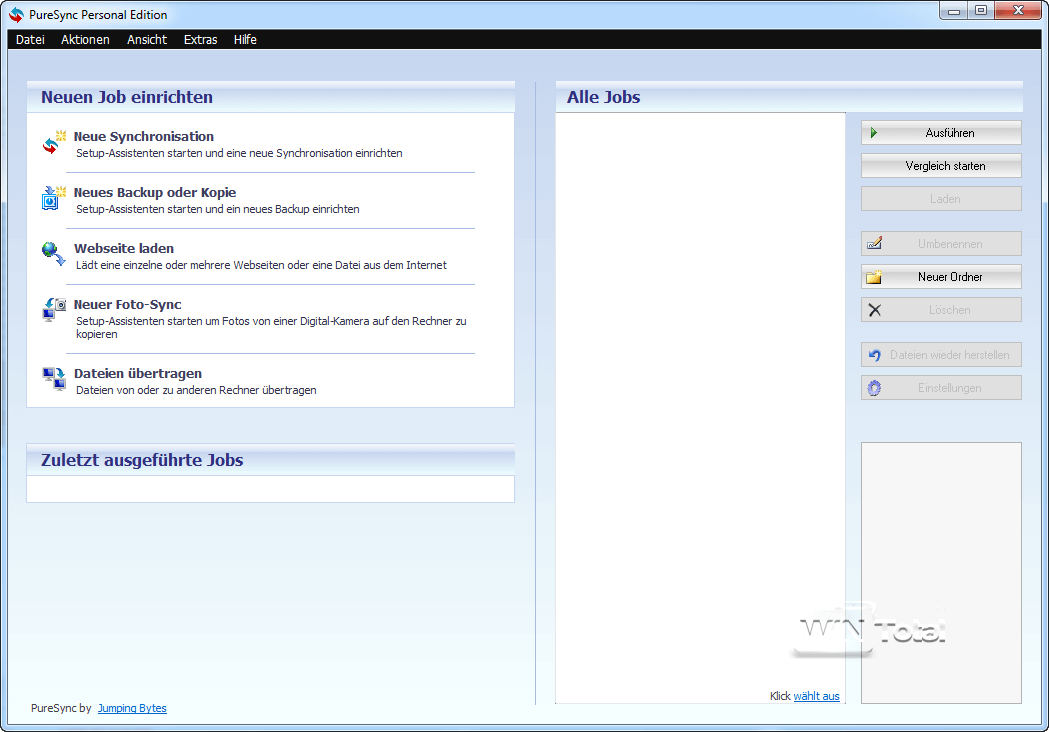Click the Zuletzt ausgeführte Jobs list box
This screenshot has height=732, width=1049.
click(270, 489)
